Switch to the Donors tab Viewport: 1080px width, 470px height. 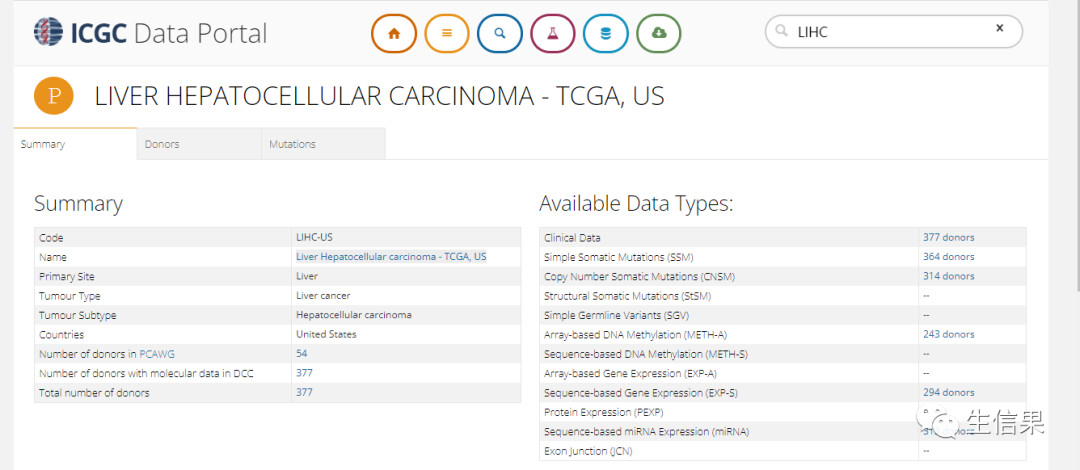pos(162,144)
